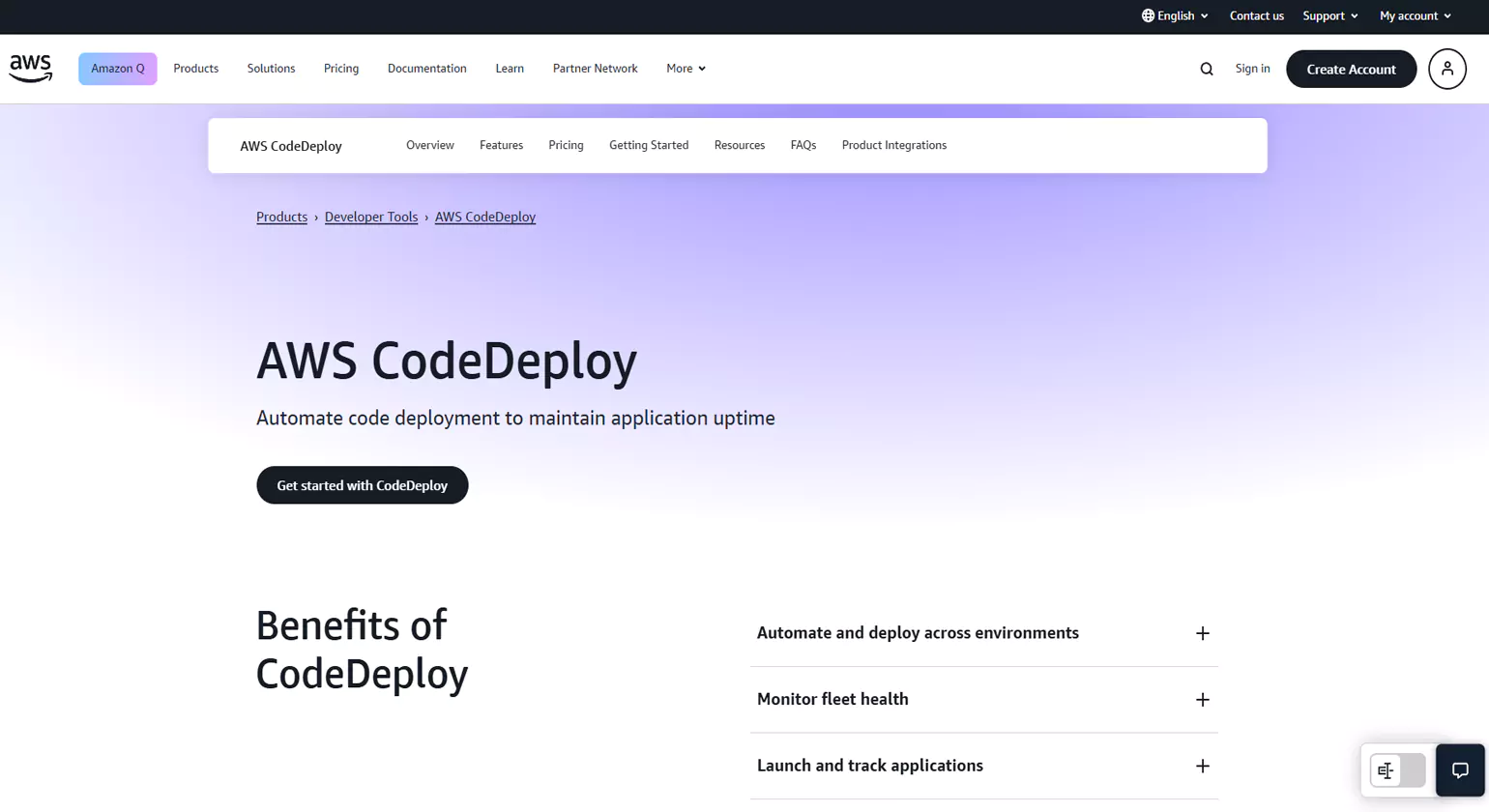Click the Create Account button
The image size is (1489, 812).
1351,69
